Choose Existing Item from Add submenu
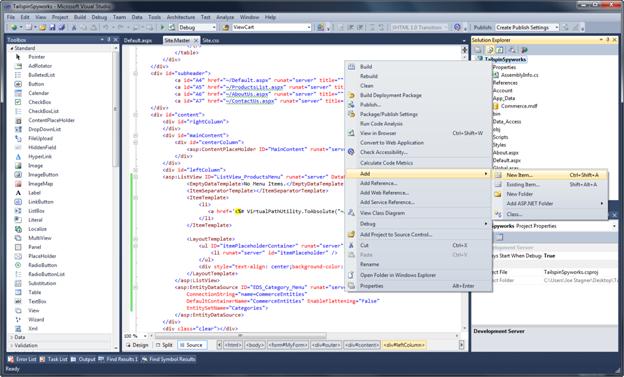Image resolution: width=624 pixels, height=377 pixels. pos(550,185)
